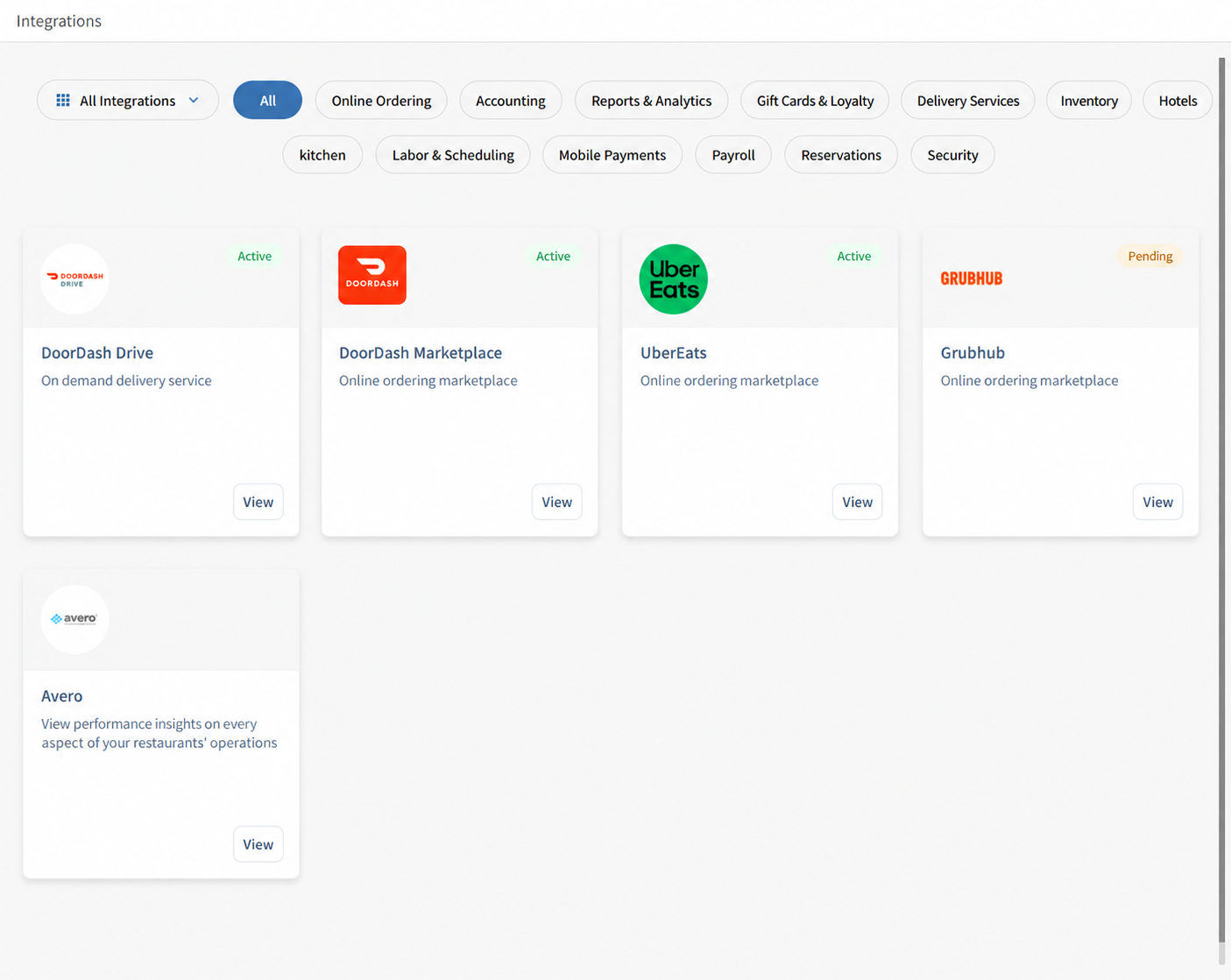1231x980 pixels.
Task: Click the Avero logo icon
Action: pyautogui.click(x=74, y=619)
